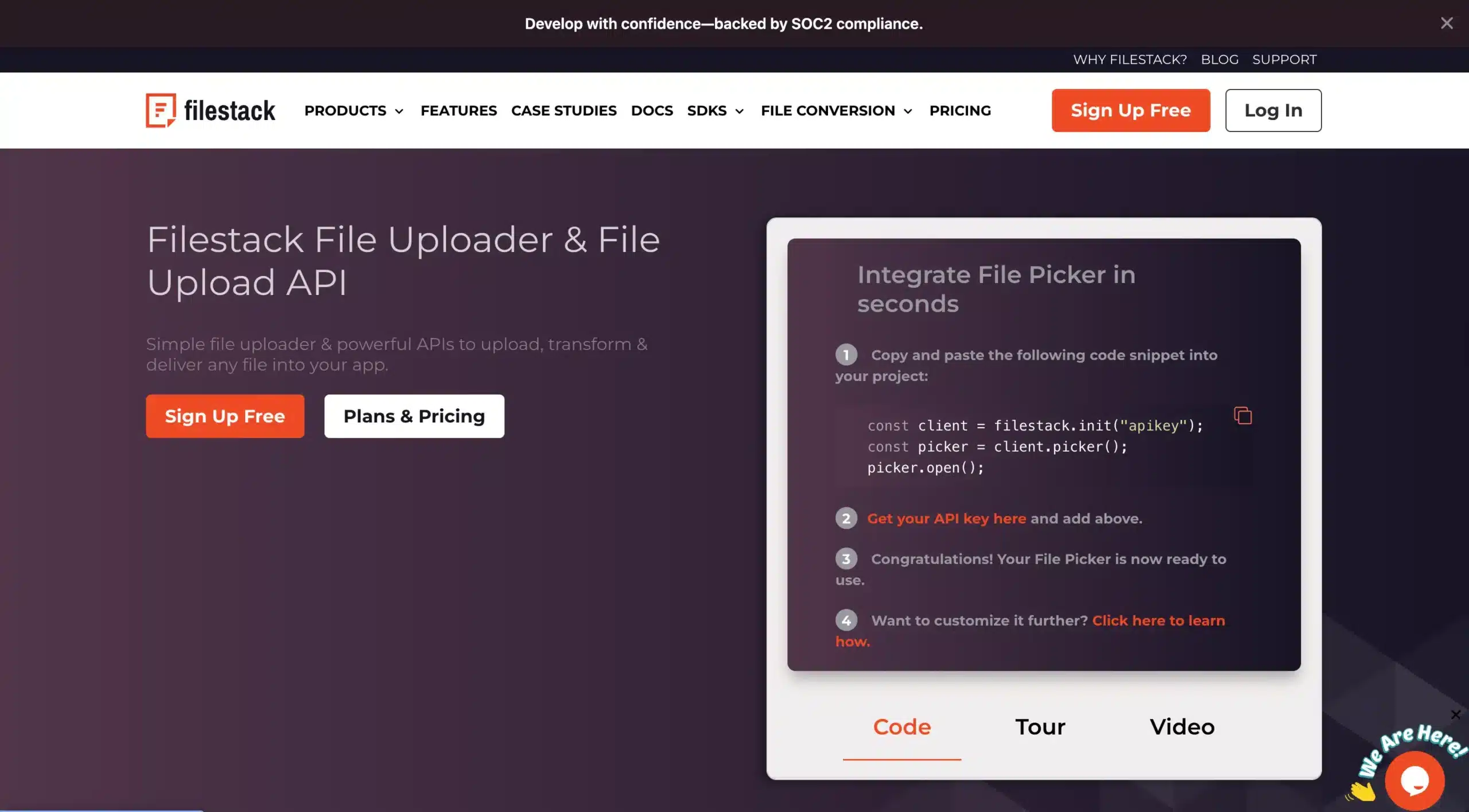The image size is (1469, 812).
Task: Follow Click here to learn how link
Action: click(1159, 620)
